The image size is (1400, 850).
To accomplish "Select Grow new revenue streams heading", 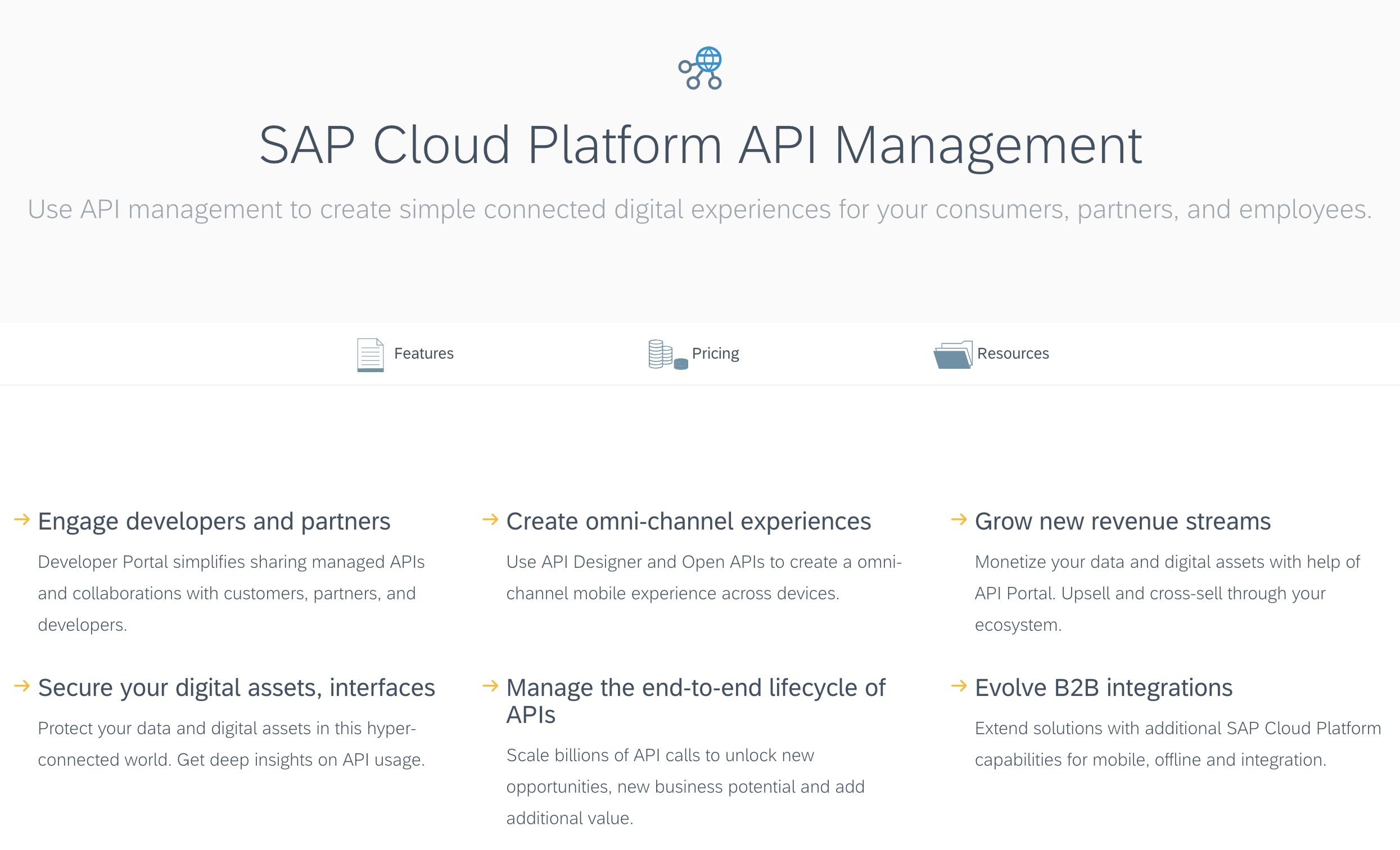I will [1123, 522].
